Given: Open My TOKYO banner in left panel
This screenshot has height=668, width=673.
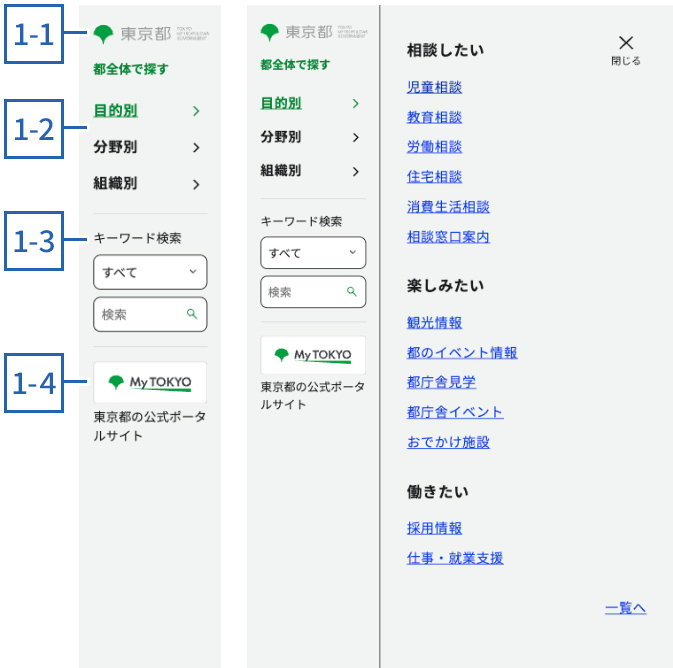Looking at the screenshot, I should point(150,382).
